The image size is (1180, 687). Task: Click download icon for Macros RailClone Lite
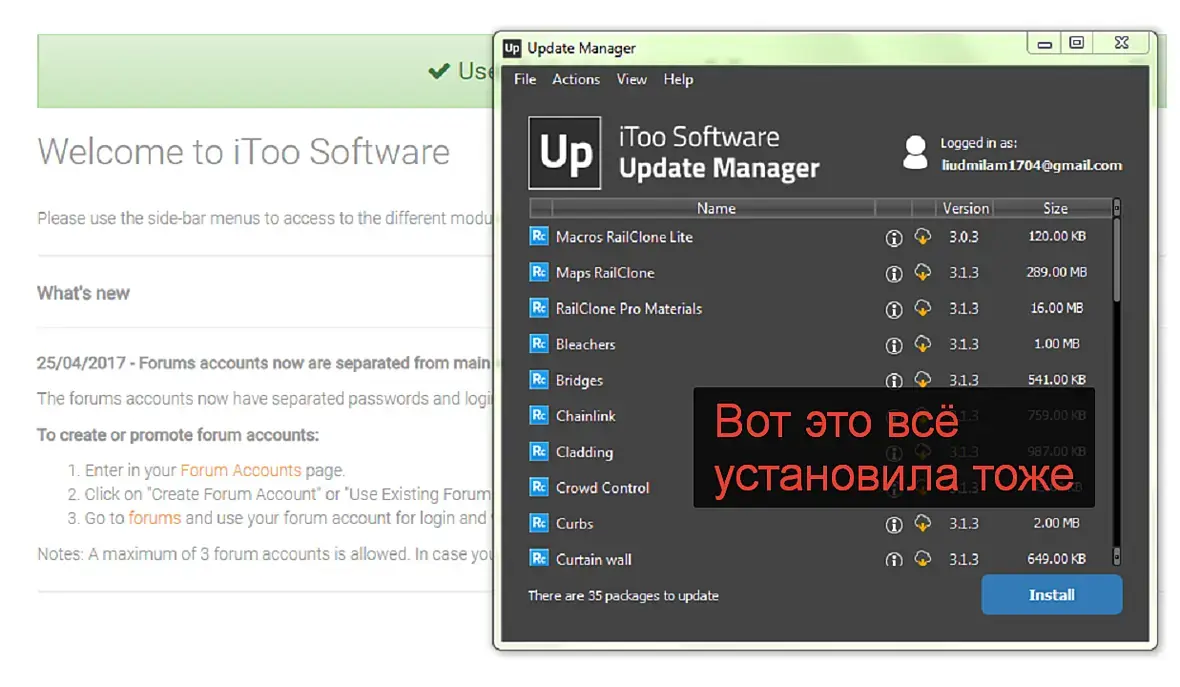(923, 236)
